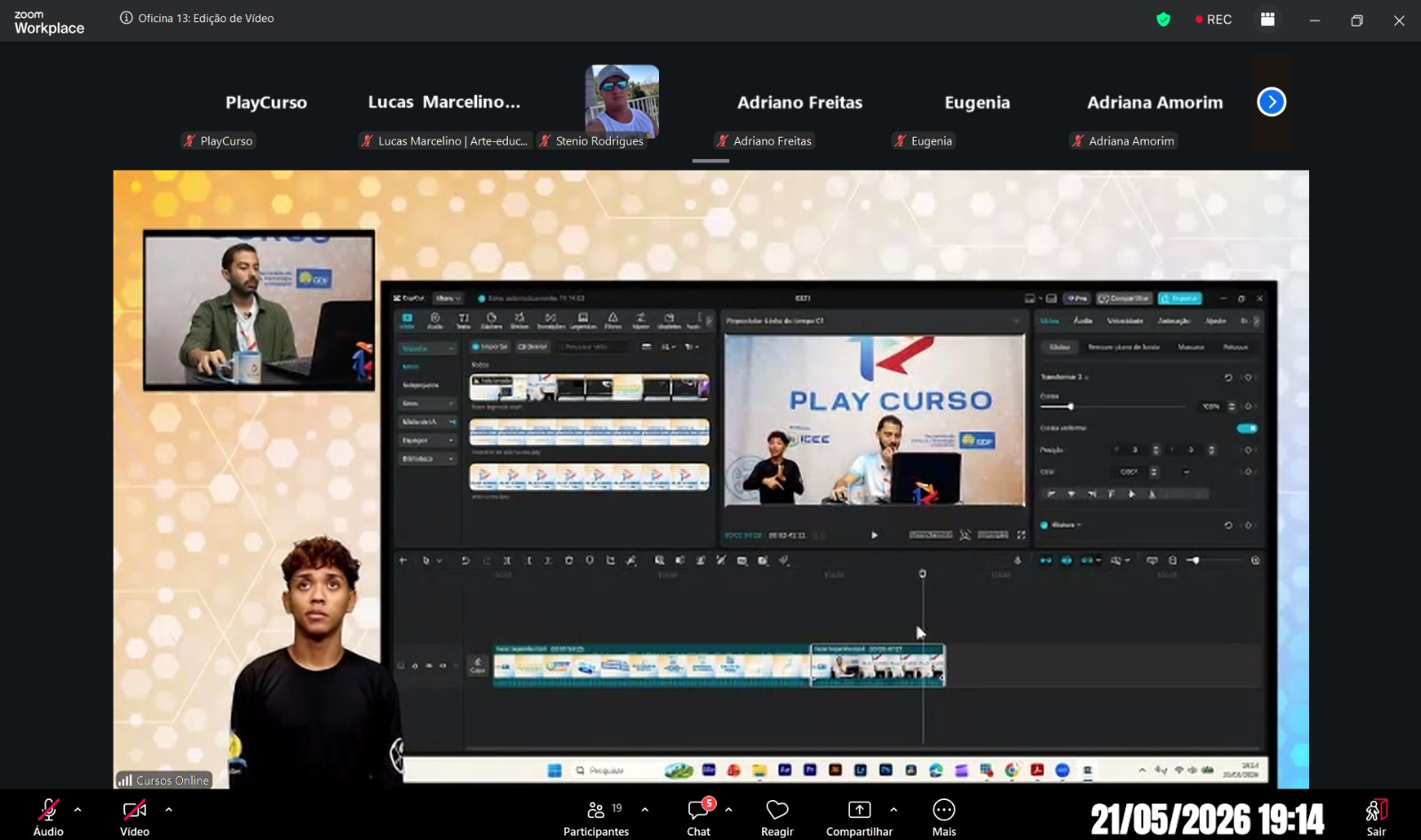
Task: Select the Mídia tool icon in CapCut
Action: point(408,321)
